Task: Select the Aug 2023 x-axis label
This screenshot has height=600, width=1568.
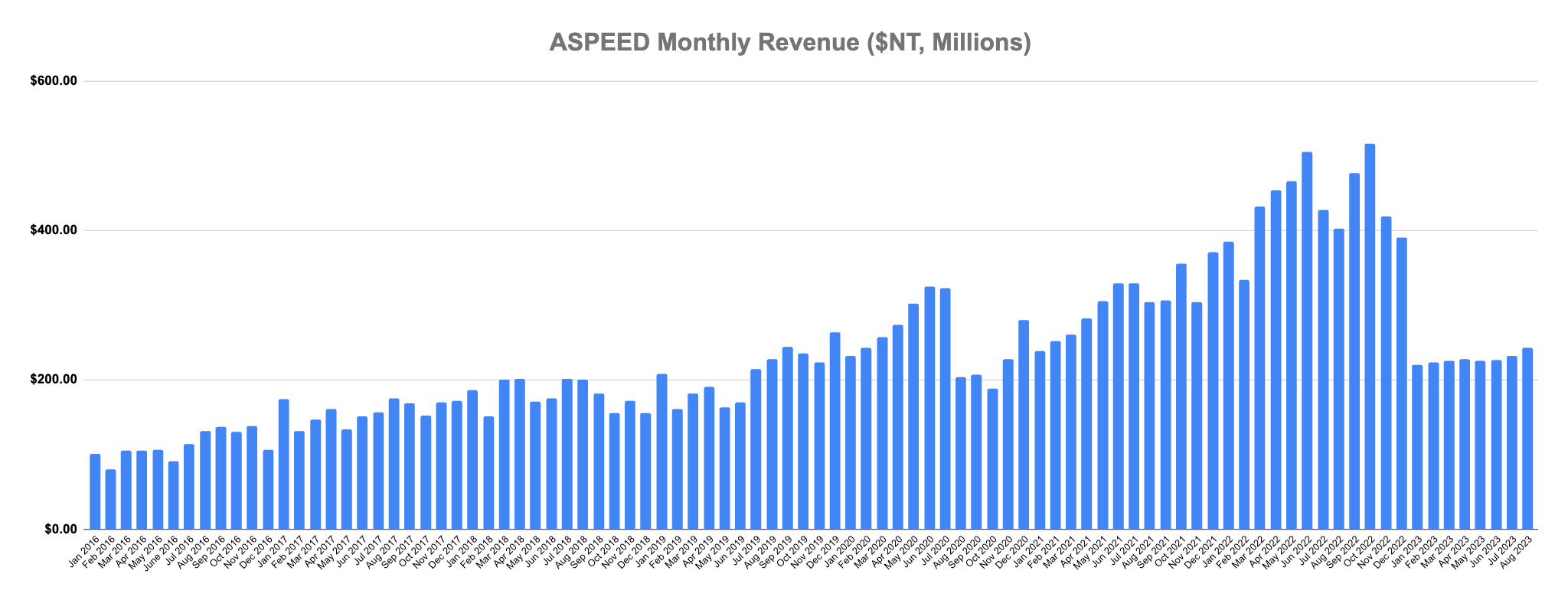Action: click(x=1516, y=551)
